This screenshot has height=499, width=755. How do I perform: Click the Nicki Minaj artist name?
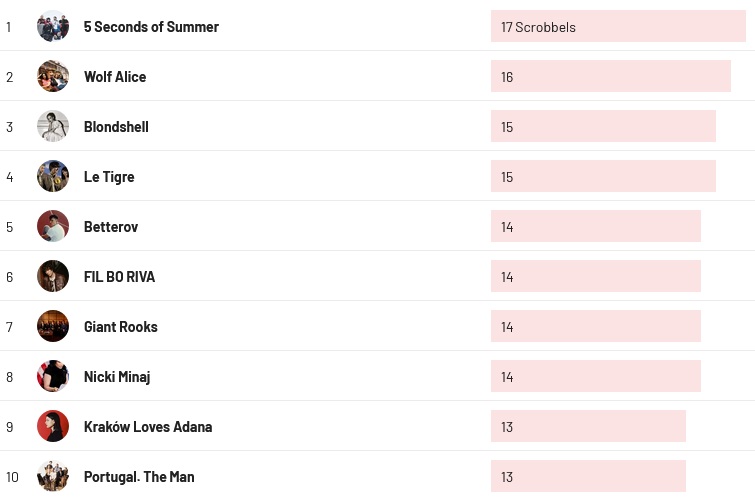(x=117, y=377)
